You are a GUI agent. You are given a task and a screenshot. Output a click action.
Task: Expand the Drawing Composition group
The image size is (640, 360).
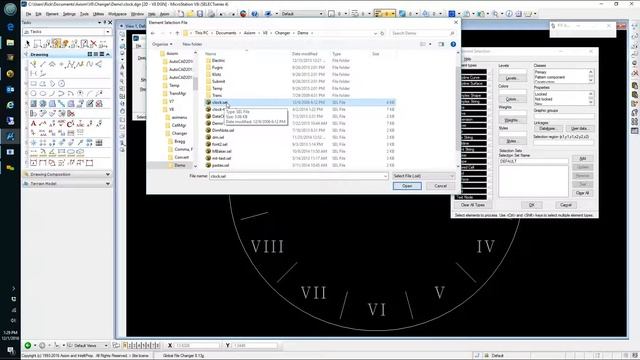108,174
